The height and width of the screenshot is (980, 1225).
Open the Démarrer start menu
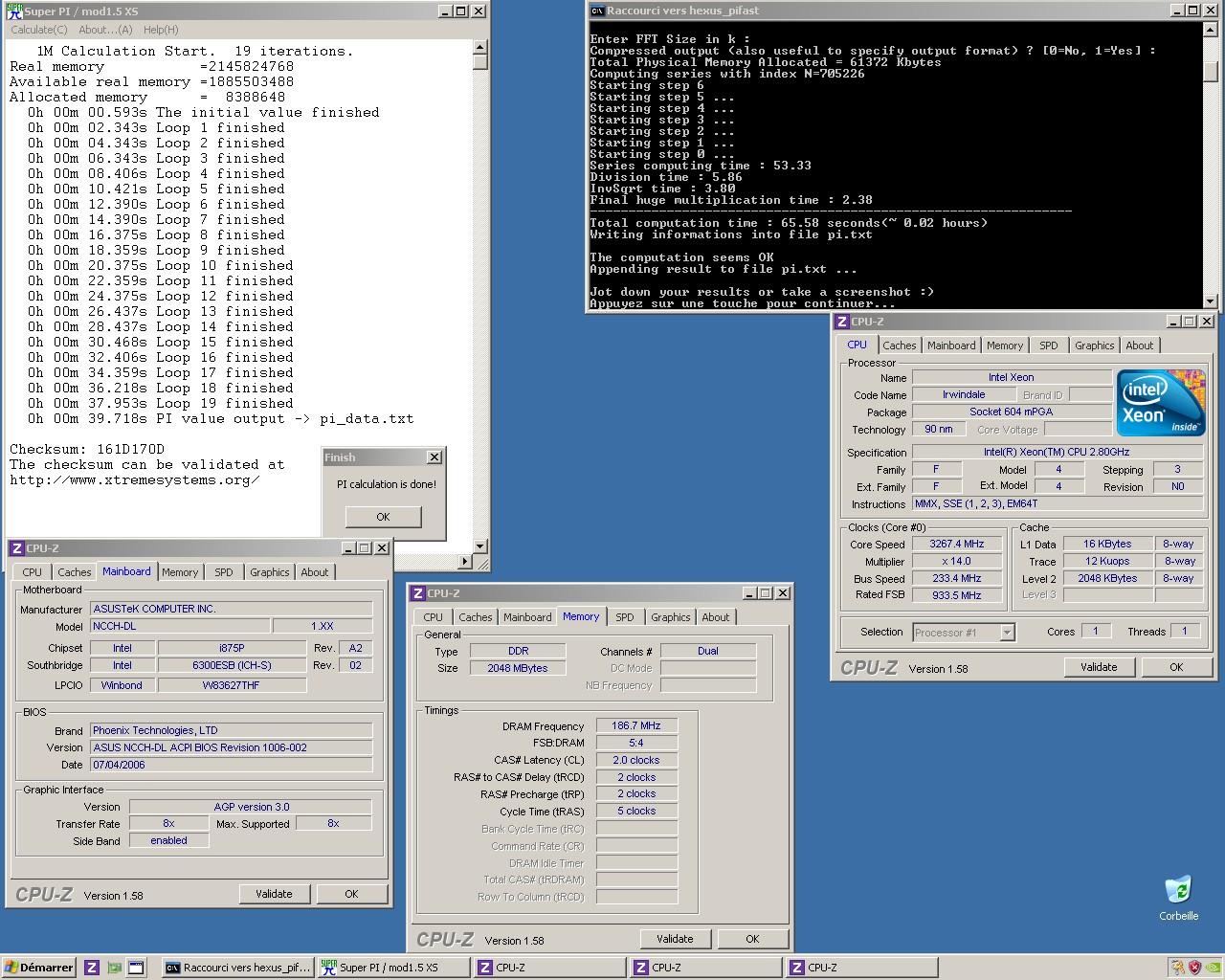[39, 968]
